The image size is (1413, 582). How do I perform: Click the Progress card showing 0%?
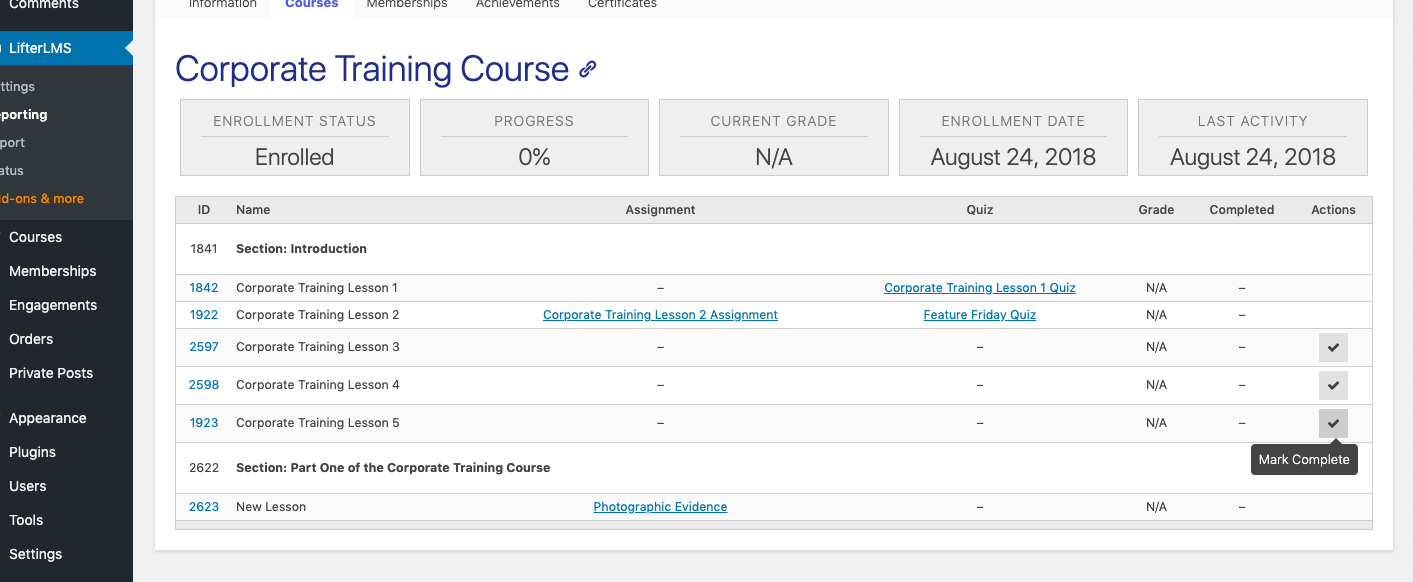[534, 138]
